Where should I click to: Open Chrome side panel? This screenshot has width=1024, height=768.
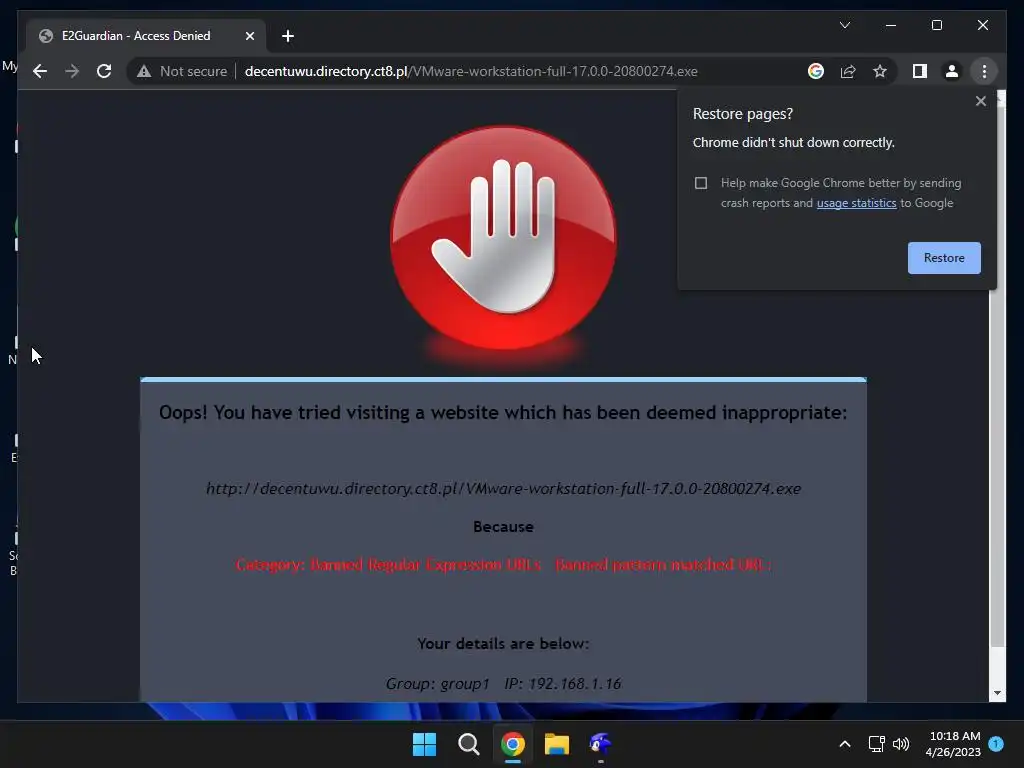pos(920,71)
